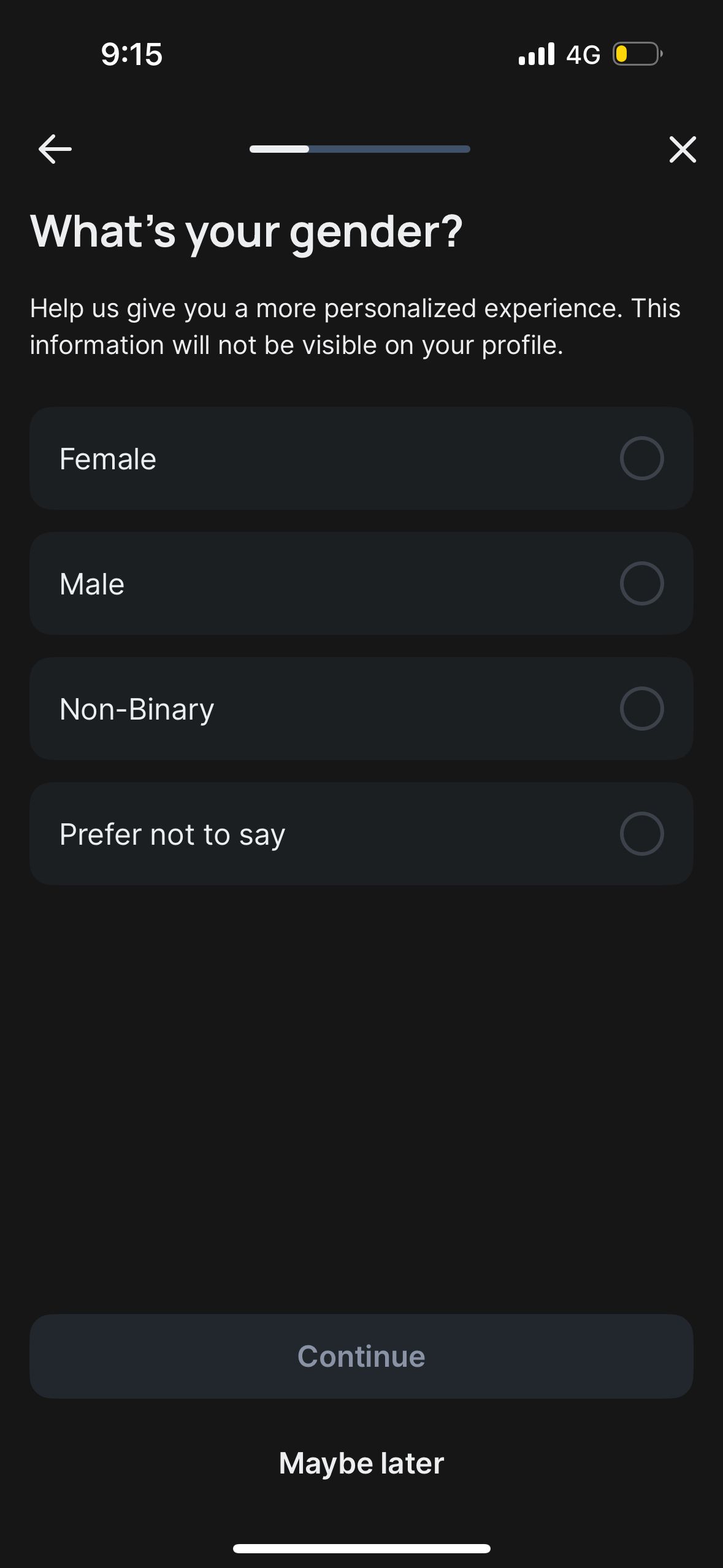Tap the back arrow icon
This screenshot has height=1568, width=723.
55,149
